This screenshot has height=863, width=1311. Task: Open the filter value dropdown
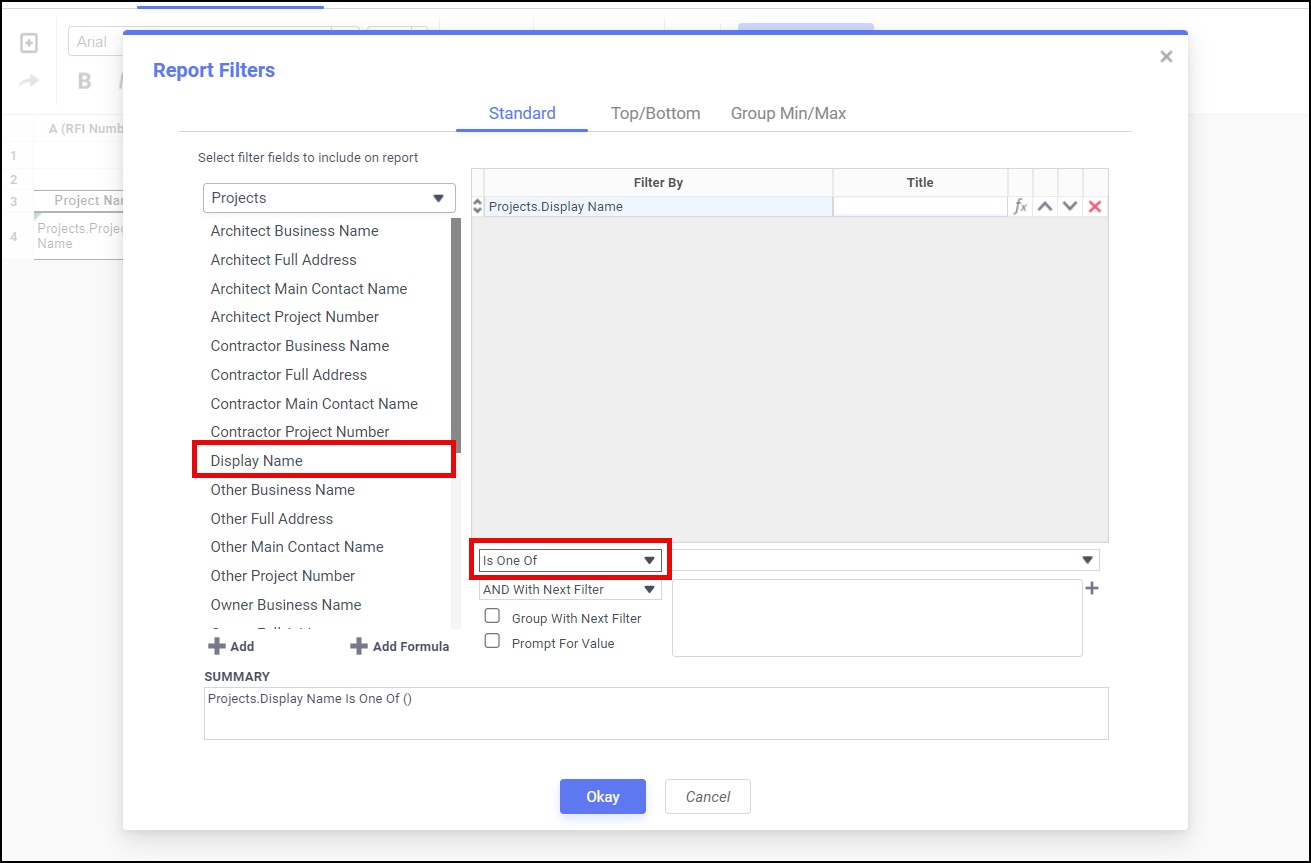(885, 560)
